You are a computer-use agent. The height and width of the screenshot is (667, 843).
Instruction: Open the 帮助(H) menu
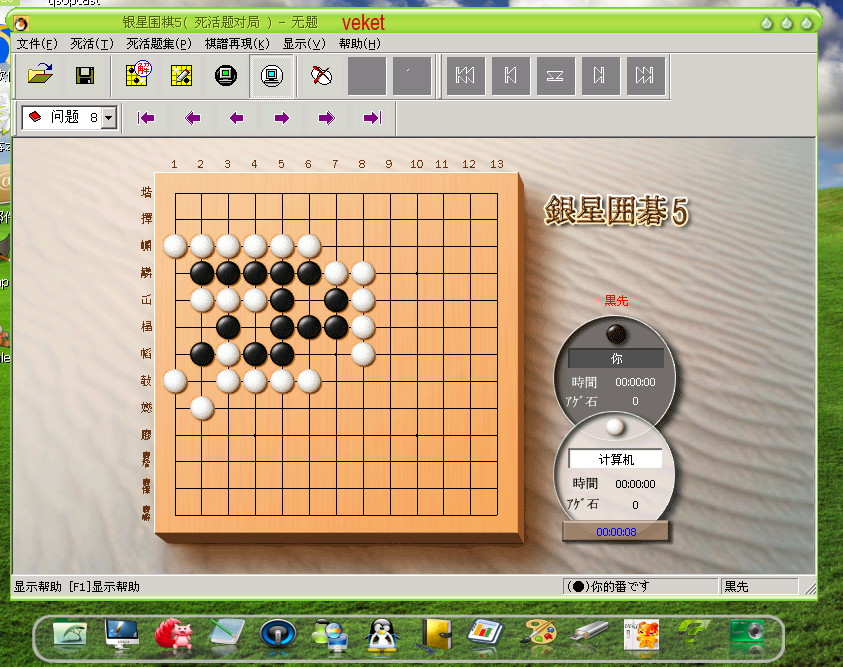(x=360, y=44)
